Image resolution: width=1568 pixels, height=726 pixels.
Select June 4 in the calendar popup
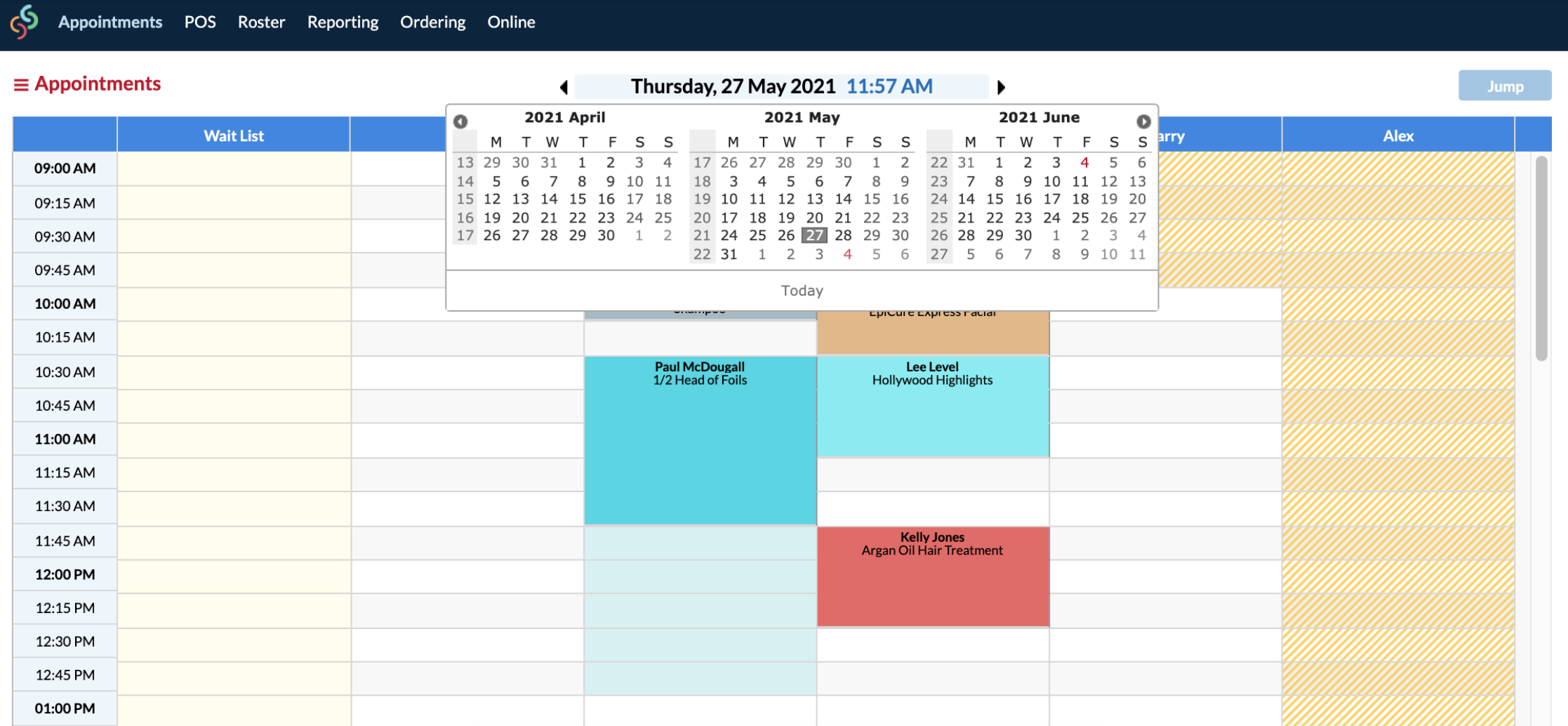point(1086,162)
